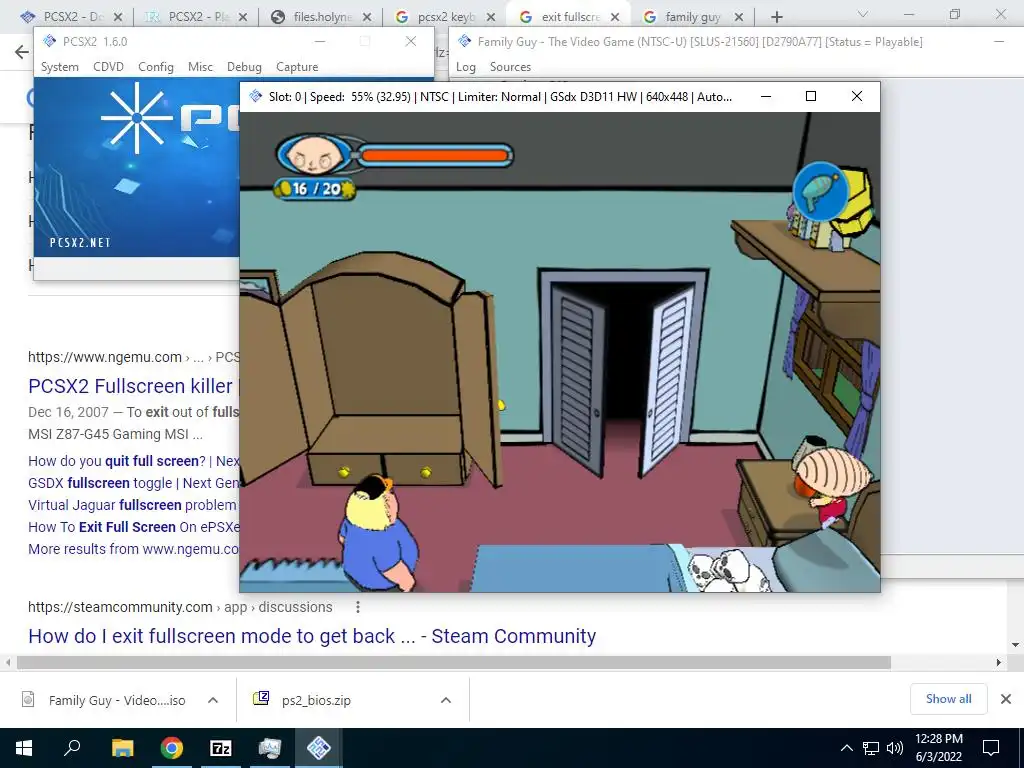Open a new Chrome tab
The height and width of the screenshot is (768, 1024).
coord(776,16)
